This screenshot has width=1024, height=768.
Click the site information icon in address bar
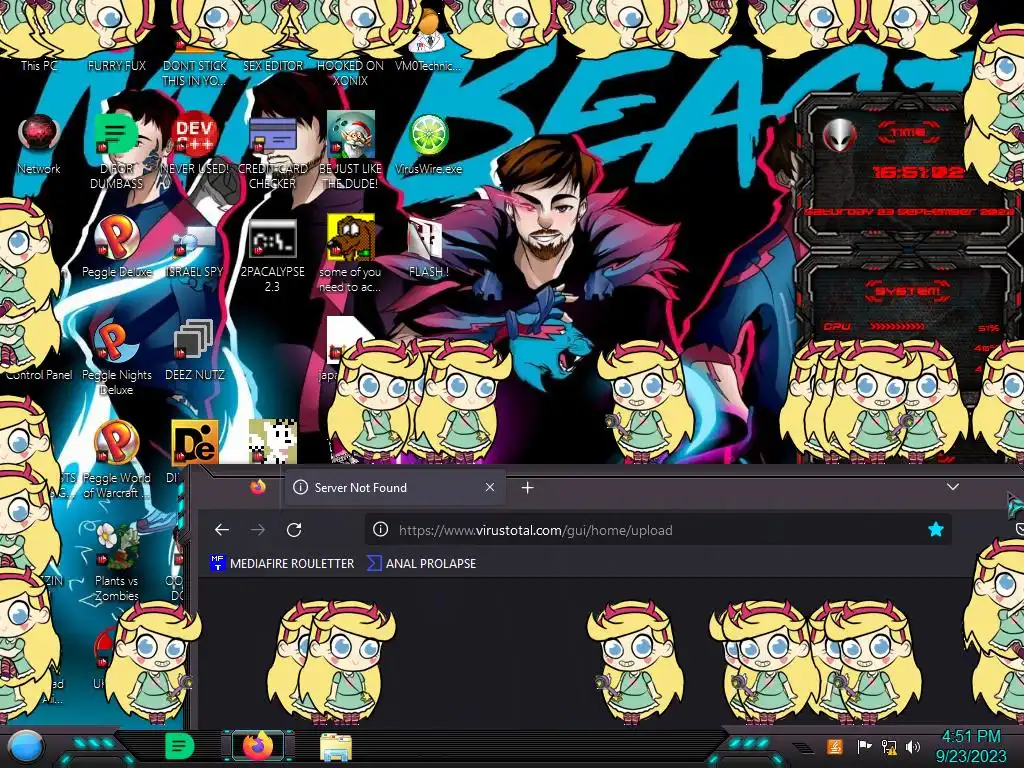tap(380, 530)
